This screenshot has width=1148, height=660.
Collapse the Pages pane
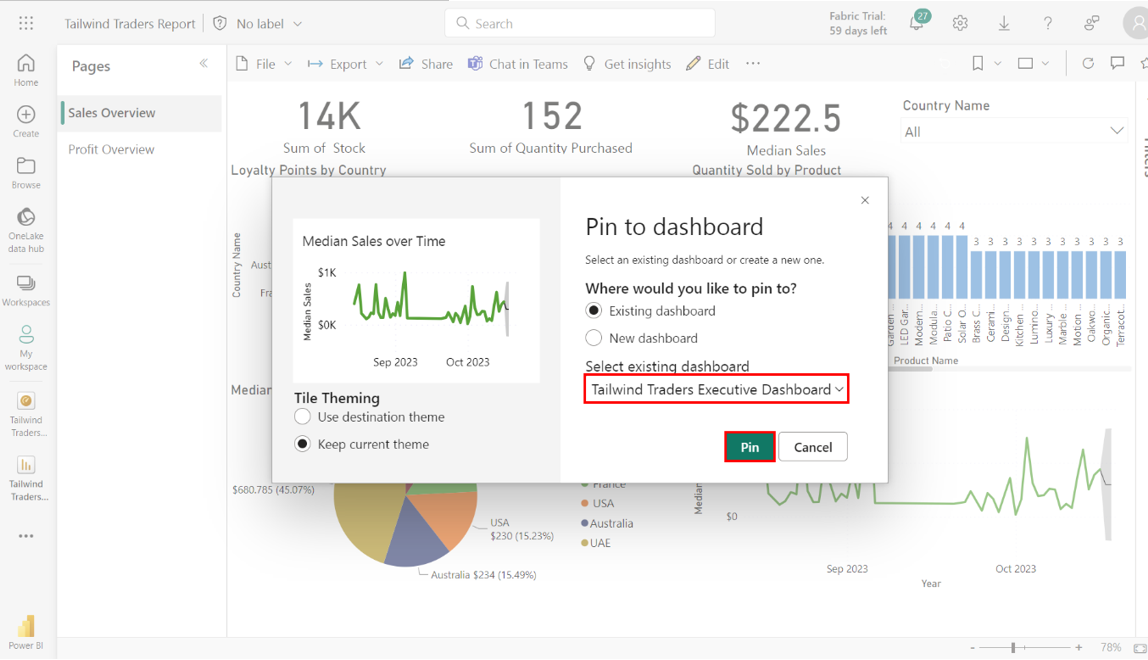coord(204,64)
